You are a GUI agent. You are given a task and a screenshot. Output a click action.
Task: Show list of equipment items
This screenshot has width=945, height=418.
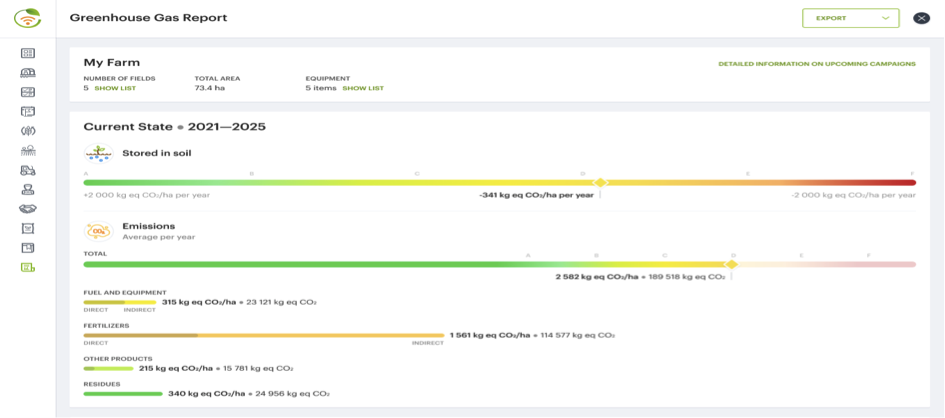pyautogui.click(x=363, y=88)
